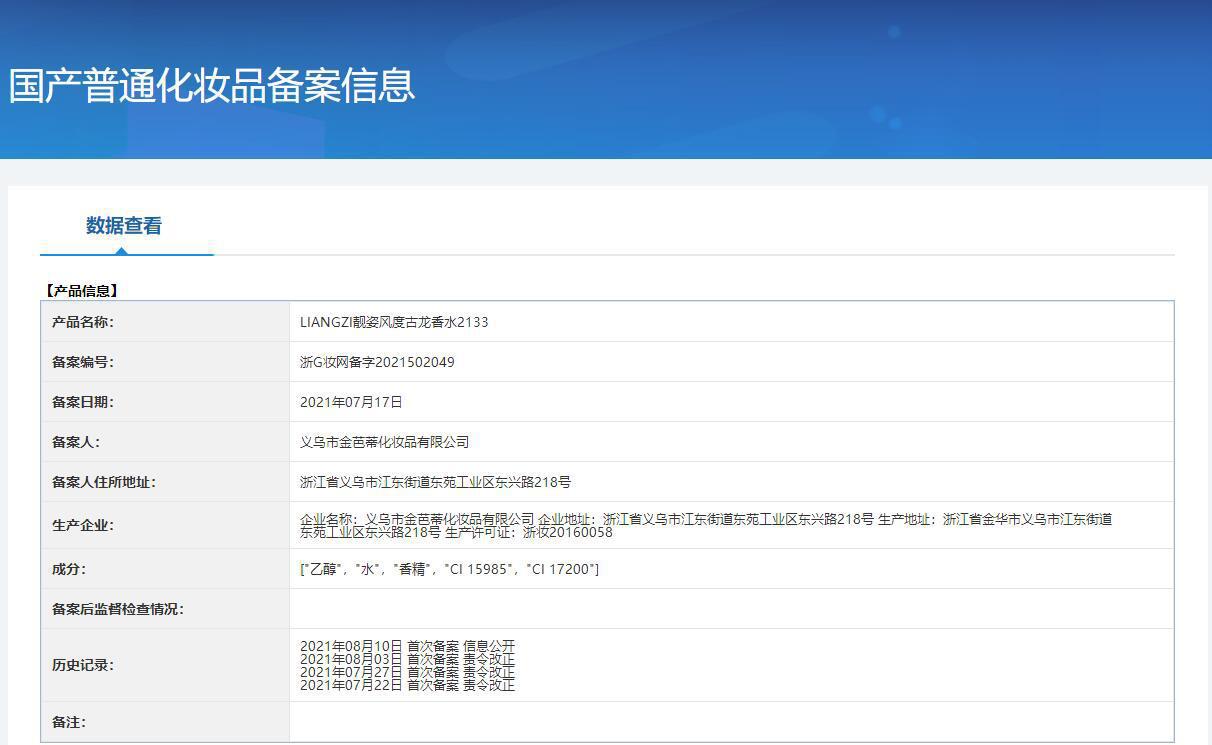This screenshot has width=1212, height=745.
Task: Select the 【产品信息】 section heading
Action: [81, 291]
